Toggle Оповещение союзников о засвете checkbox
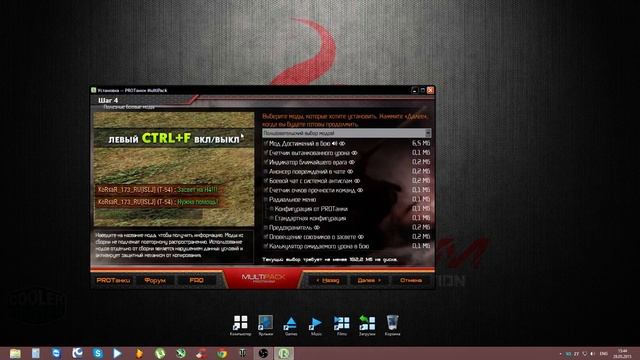The image size is (640, 360). pos(266,237)
